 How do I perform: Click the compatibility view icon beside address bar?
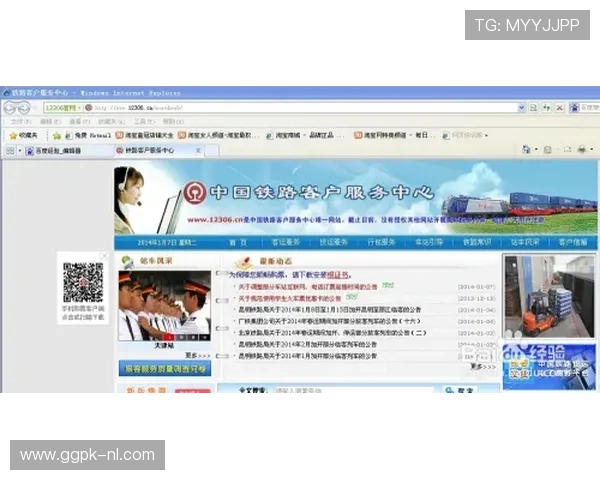pyautogui.click(x=533, y=108)
